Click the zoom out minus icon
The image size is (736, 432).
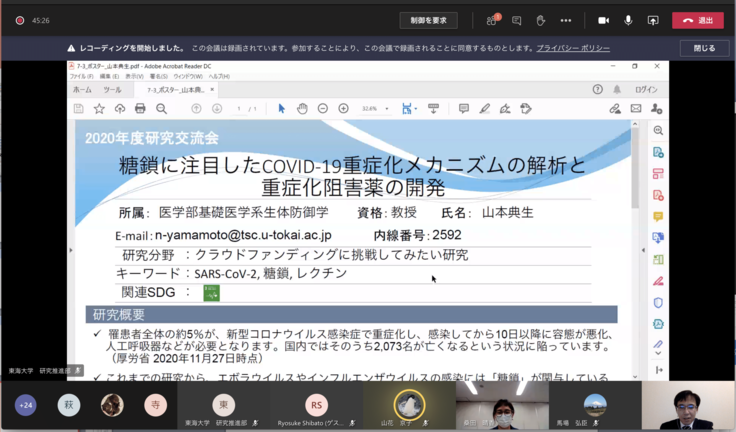coord(322,108)
